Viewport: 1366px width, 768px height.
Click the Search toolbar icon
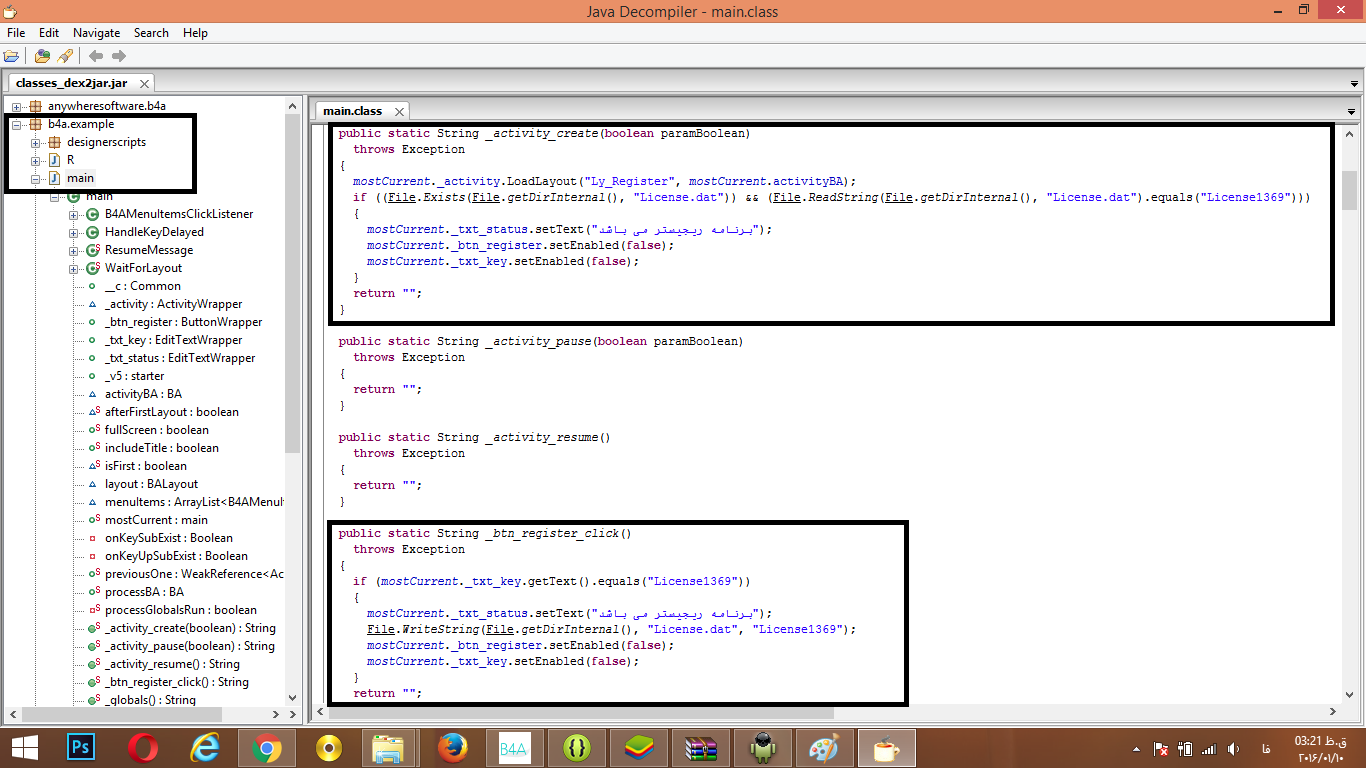click(65, 56)
